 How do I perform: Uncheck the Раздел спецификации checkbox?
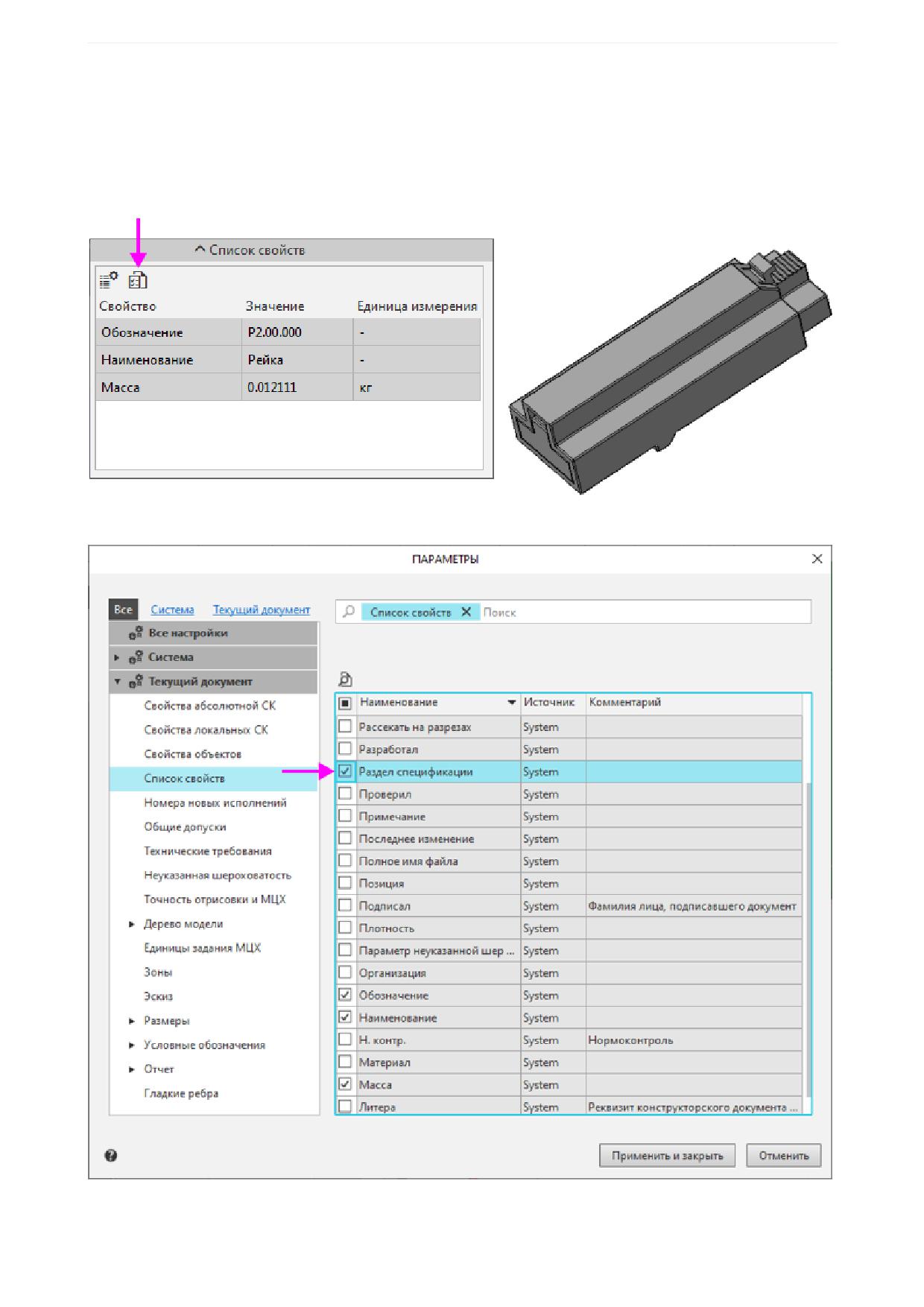click(x=345, y=771)
